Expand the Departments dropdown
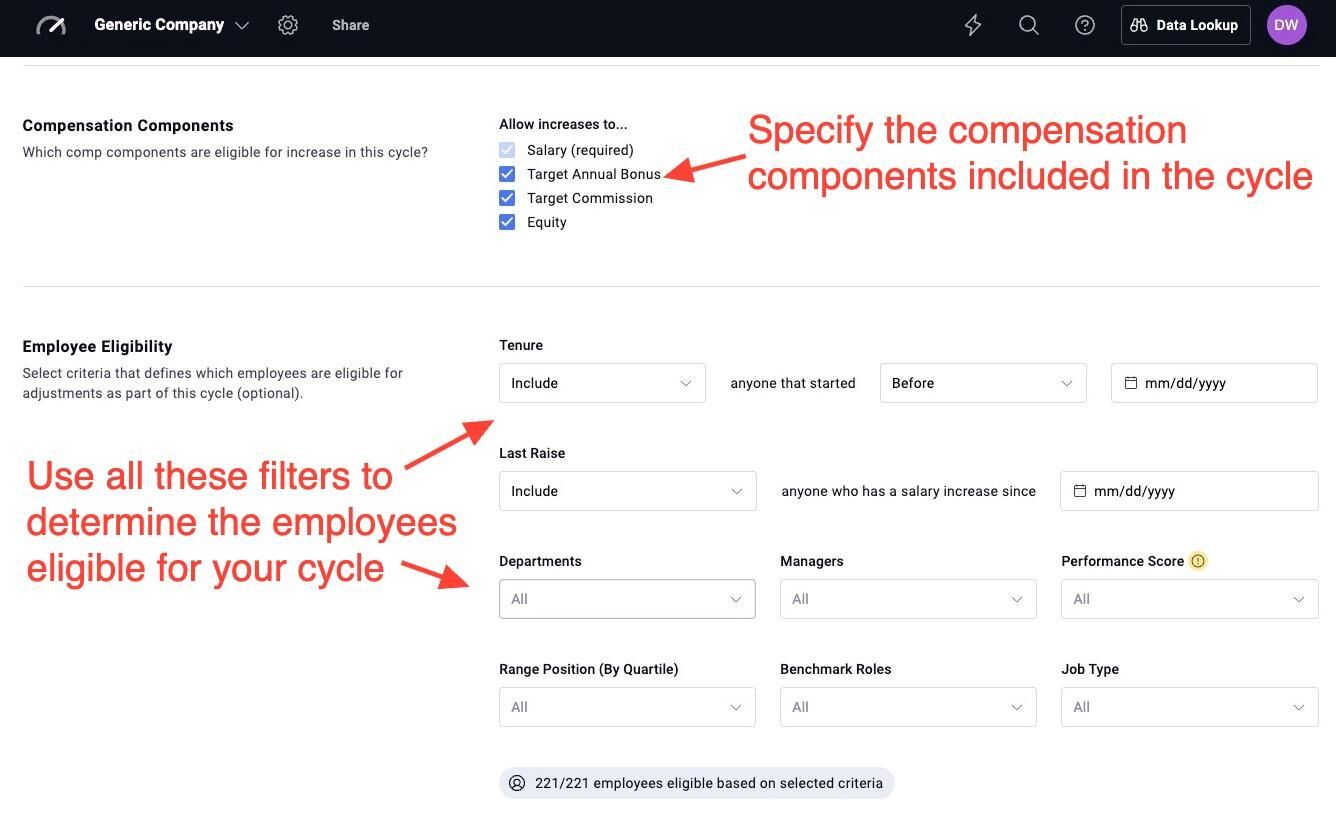 click(627, 599)
